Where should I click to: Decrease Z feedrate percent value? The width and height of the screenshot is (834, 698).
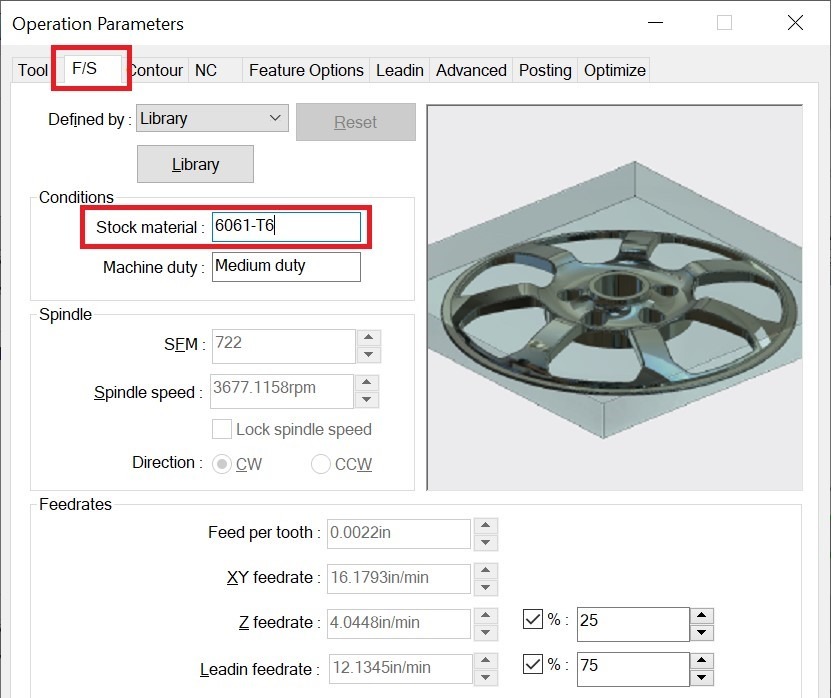[x=702, y=633]
